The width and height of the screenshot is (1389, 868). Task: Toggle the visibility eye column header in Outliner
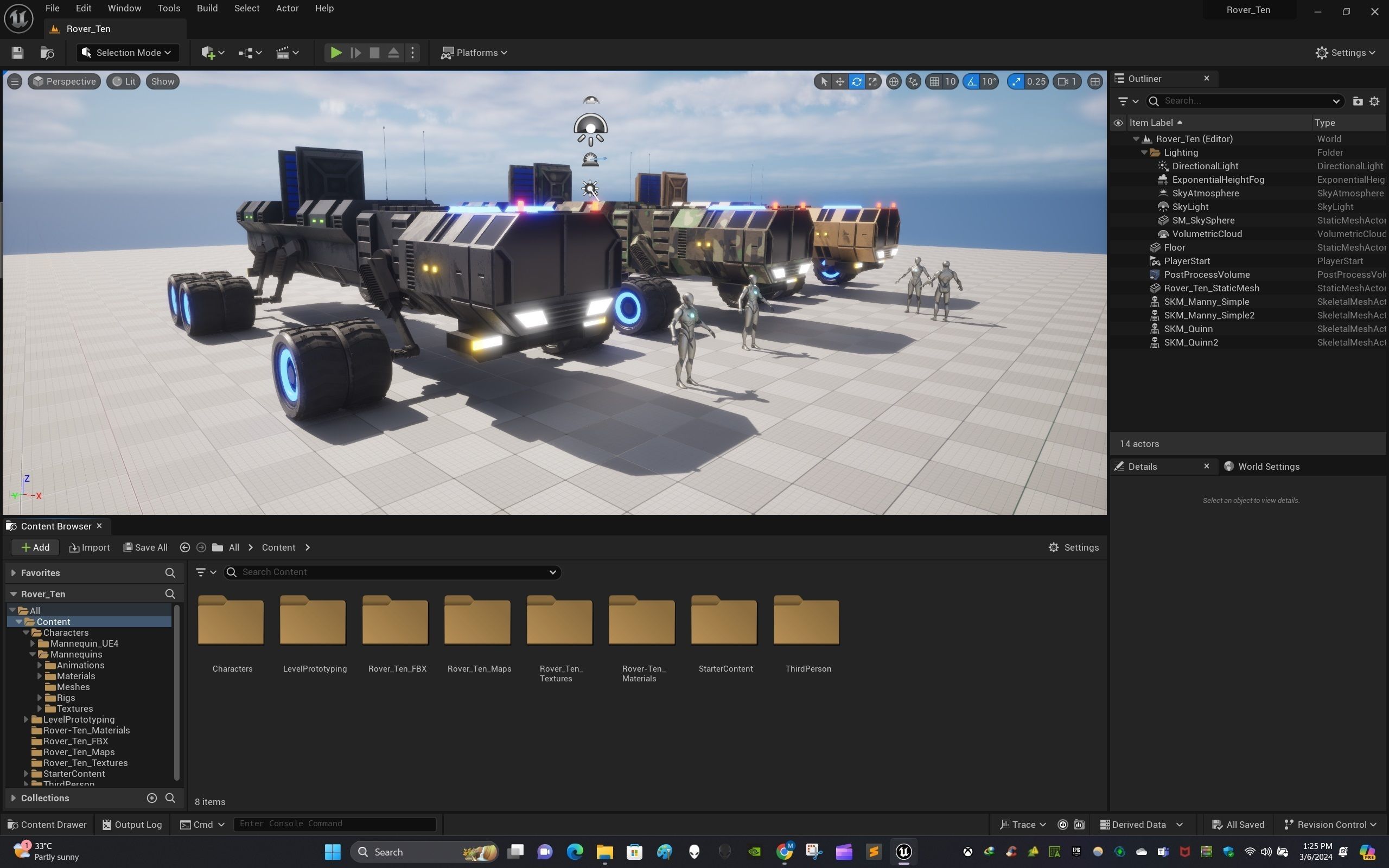point(1118,123)
